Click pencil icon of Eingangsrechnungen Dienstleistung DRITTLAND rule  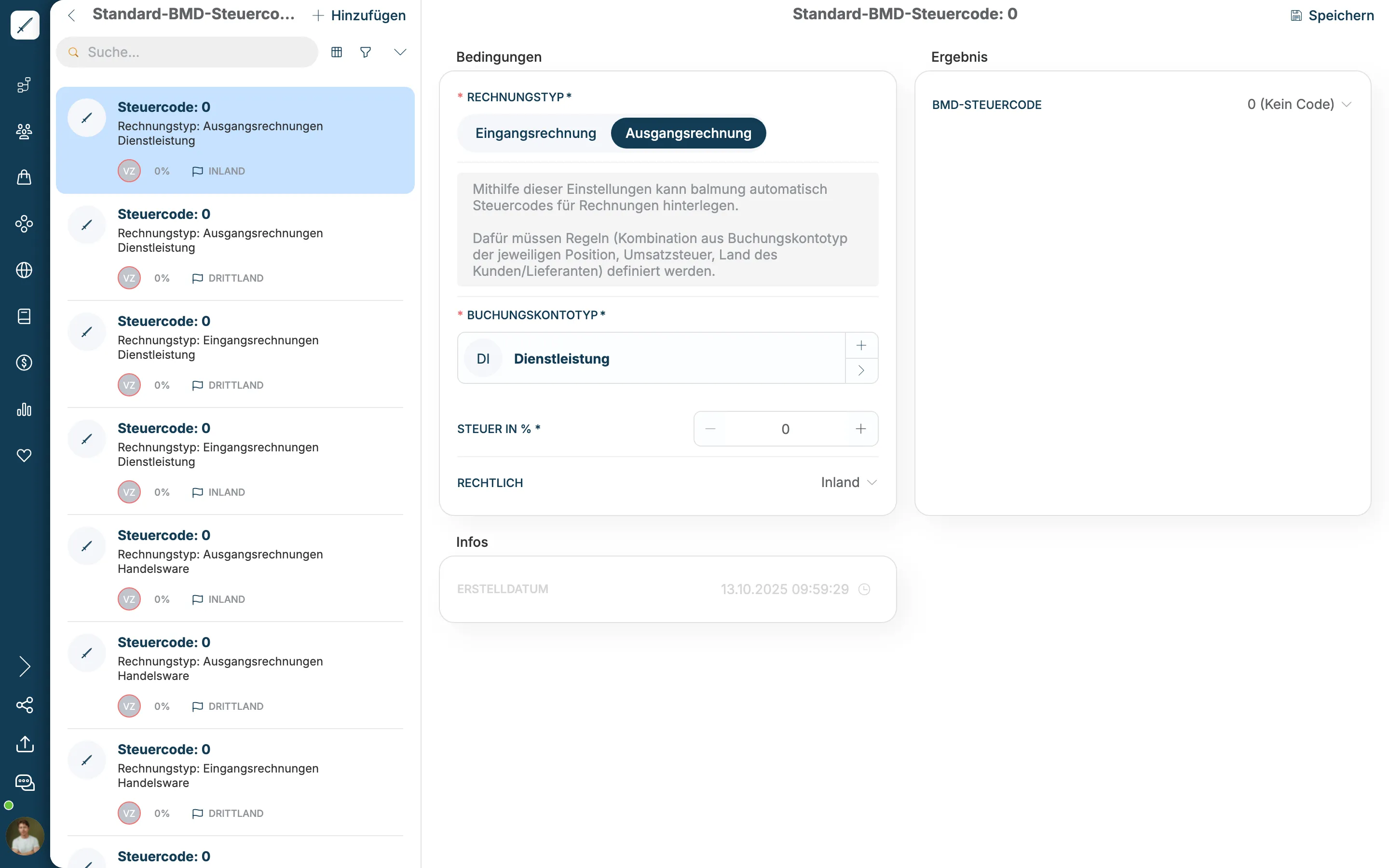point(87,332)
